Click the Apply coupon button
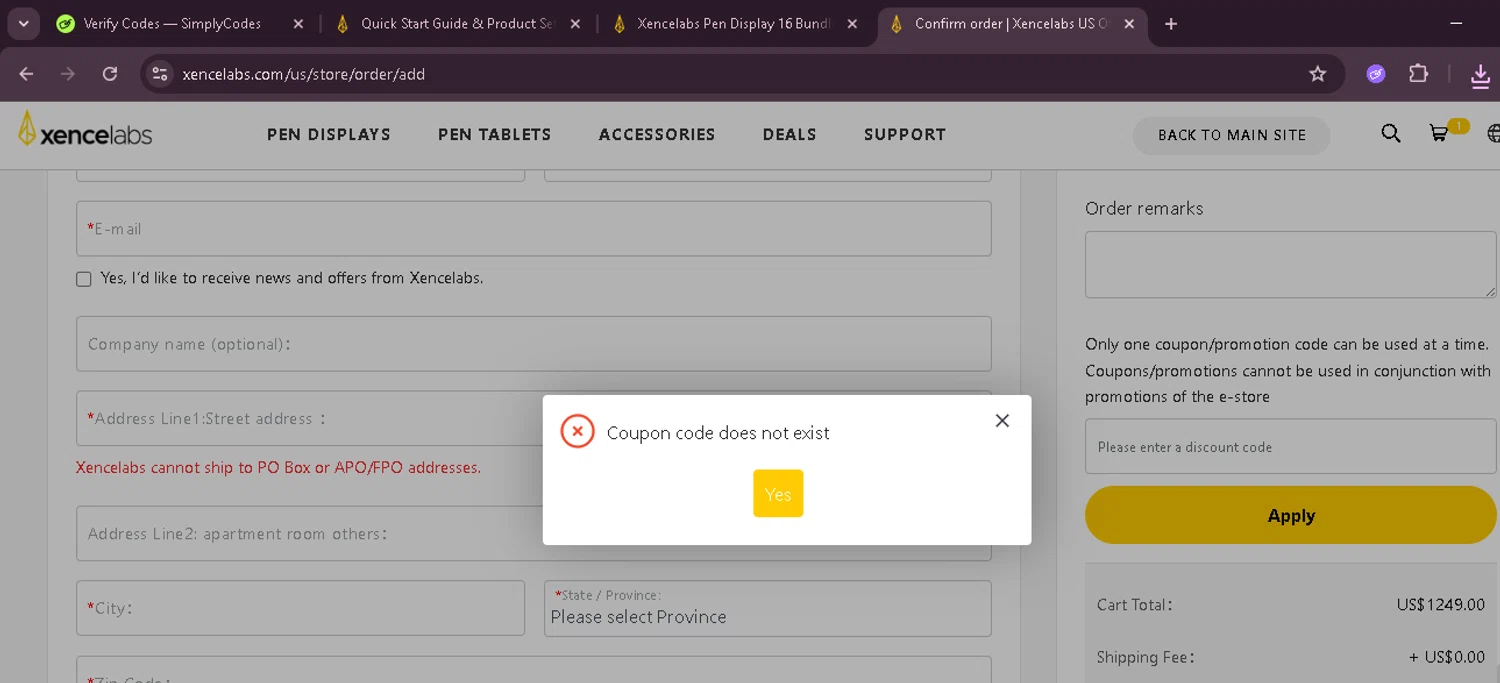Viewport: 1500px width, 683px height. pos(1291,516)
